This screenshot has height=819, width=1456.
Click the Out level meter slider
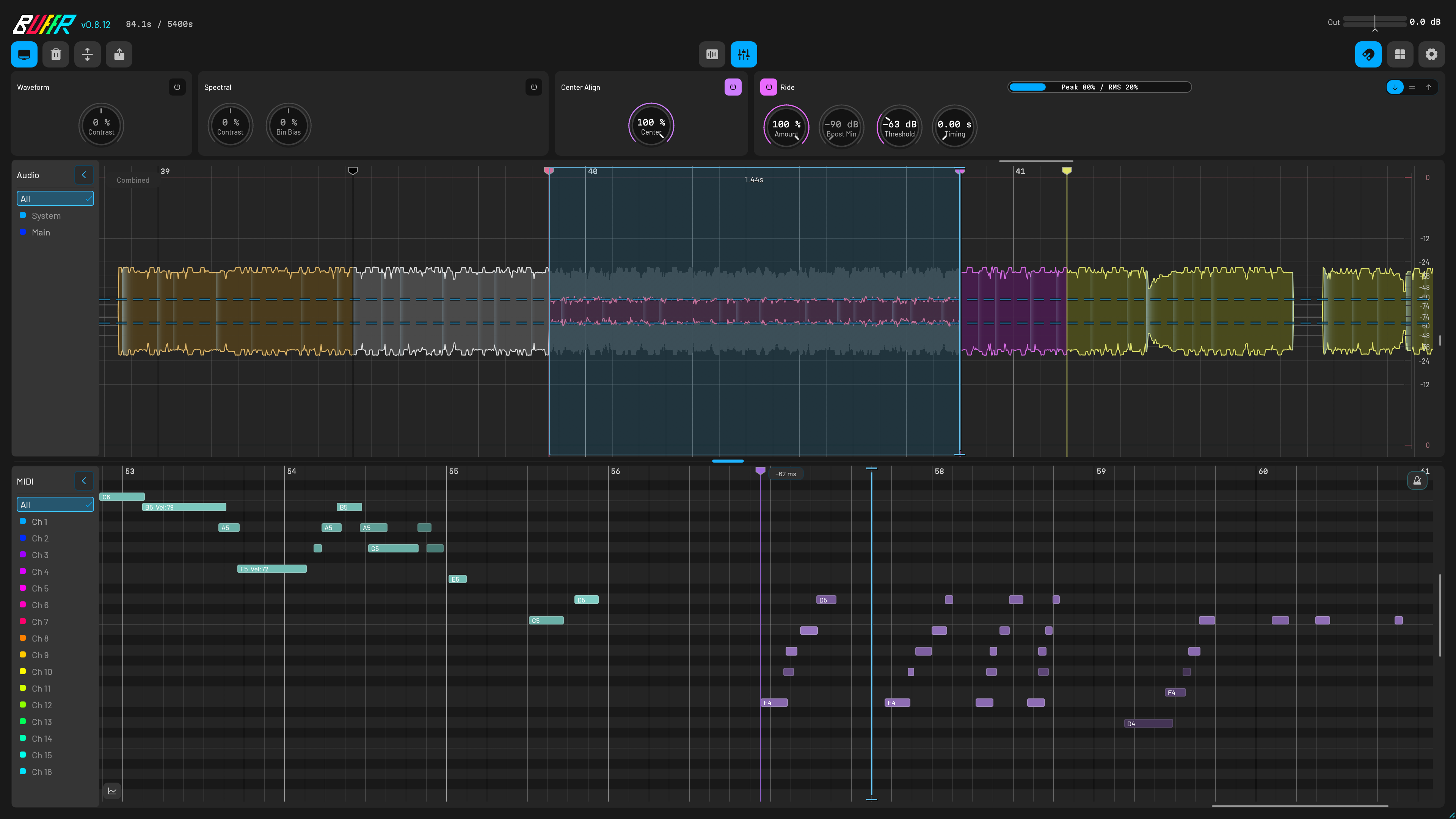point(1374,22)
